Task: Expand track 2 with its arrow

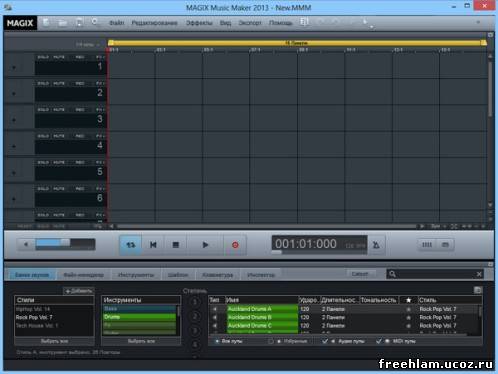Action: [14, 94]
